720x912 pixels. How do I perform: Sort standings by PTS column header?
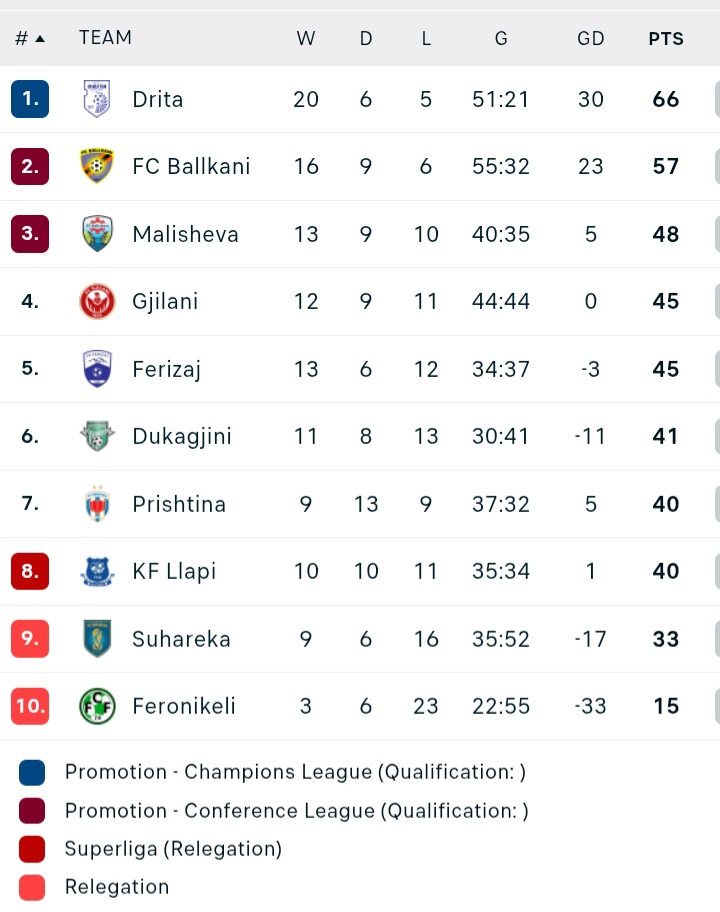(x=666, y=39)
